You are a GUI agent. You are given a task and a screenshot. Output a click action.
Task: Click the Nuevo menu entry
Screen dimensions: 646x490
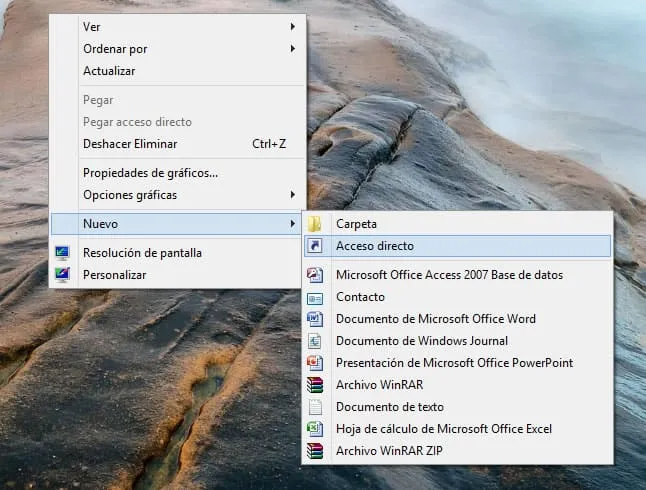[x=100, y=224]
